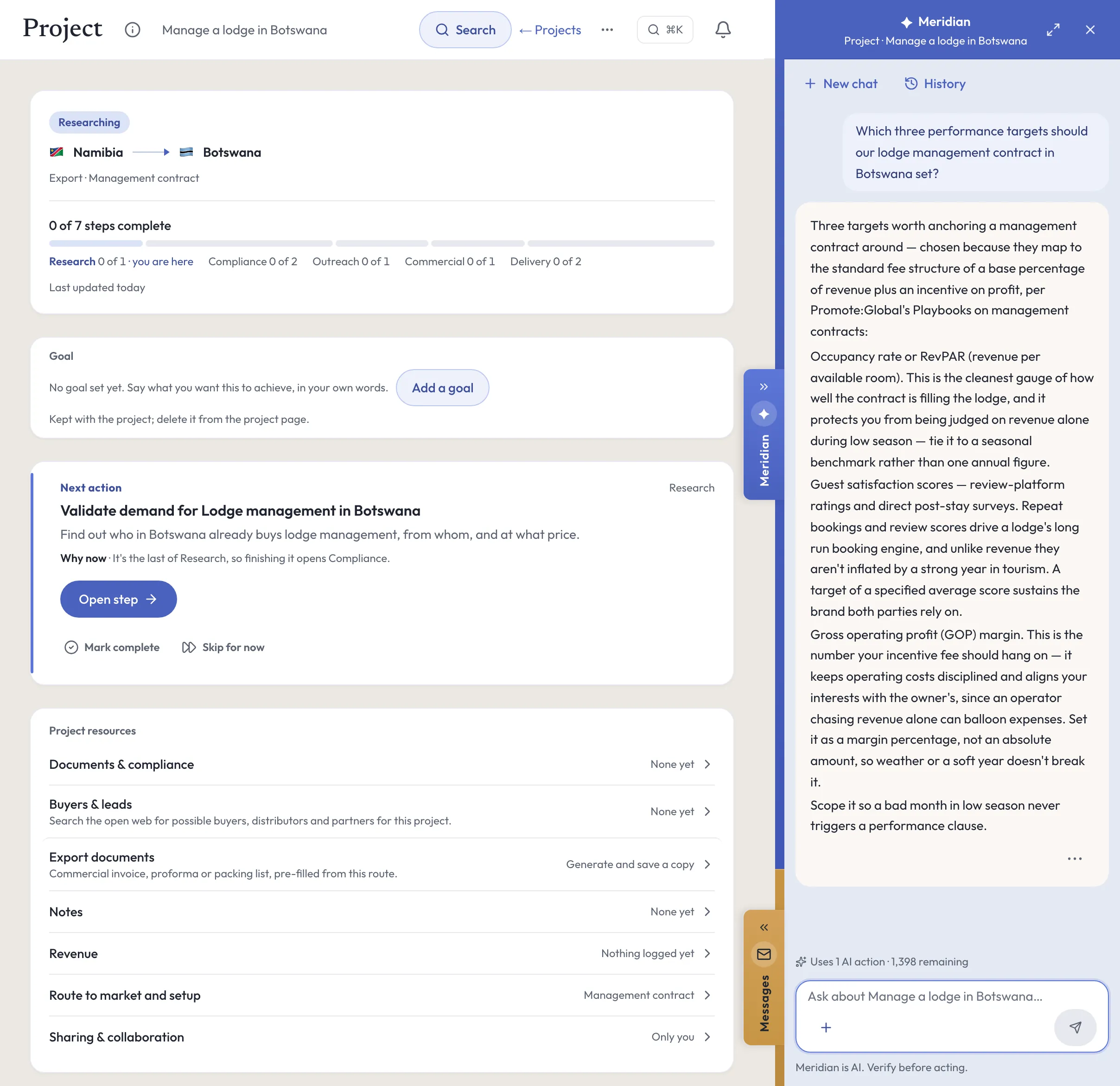Screen dimensions: 1120x1086
Task: Click the Research progress bar segment
Action: click(96, 243)
